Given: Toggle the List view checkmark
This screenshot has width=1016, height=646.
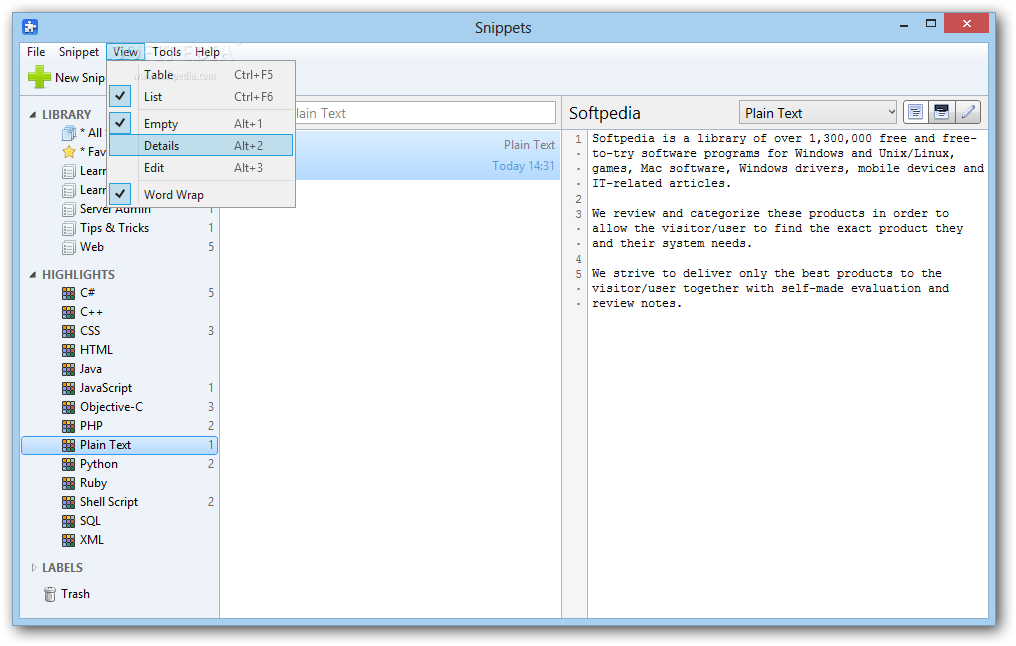Looking at the screenshot, I should (121, 96).
